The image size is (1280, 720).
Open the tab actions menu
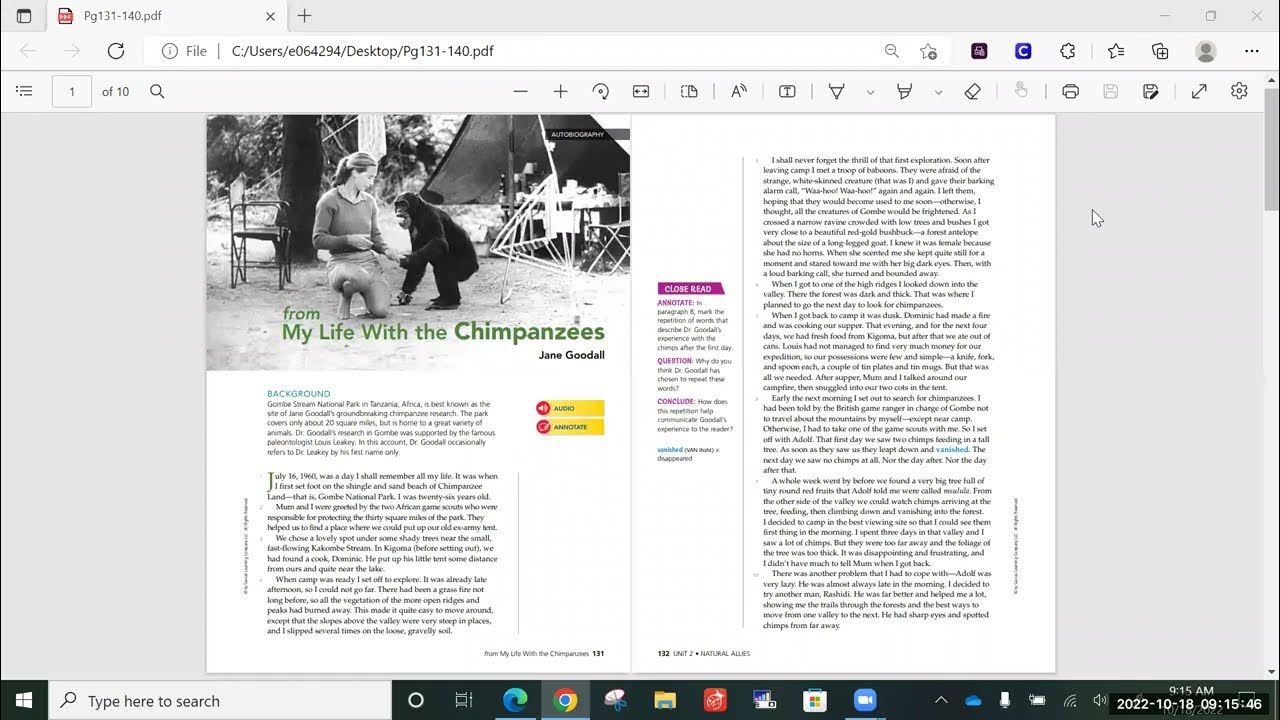tap(24, 16)
